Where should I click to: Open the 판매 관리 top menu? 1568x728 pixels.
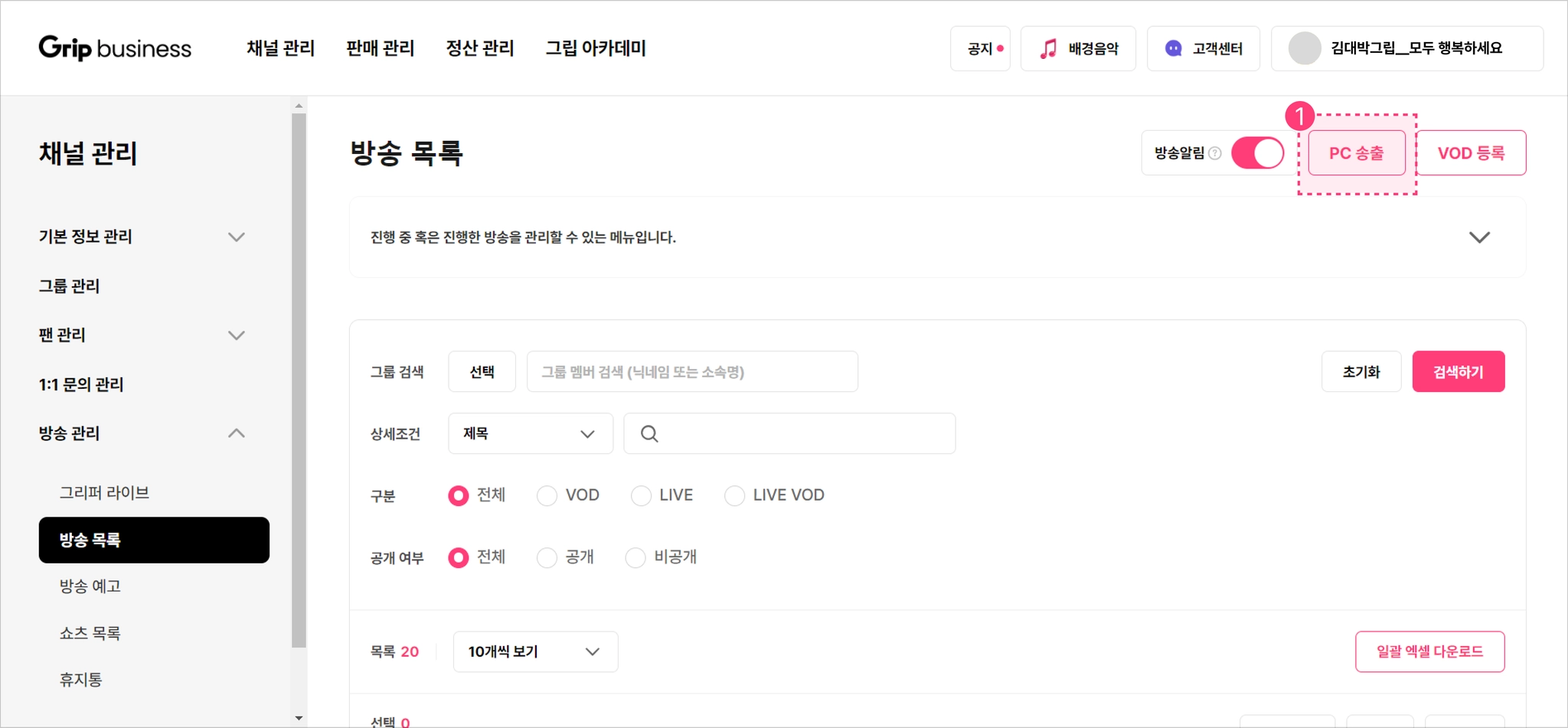[x=381, y=48]
